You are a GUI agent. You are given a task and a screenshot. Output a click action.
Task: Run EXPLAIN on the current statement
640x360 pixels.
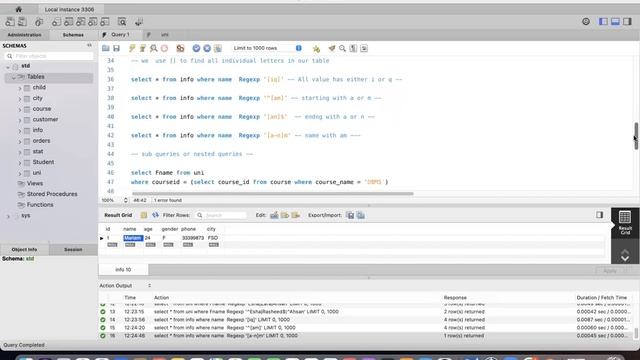click(153, 48)
